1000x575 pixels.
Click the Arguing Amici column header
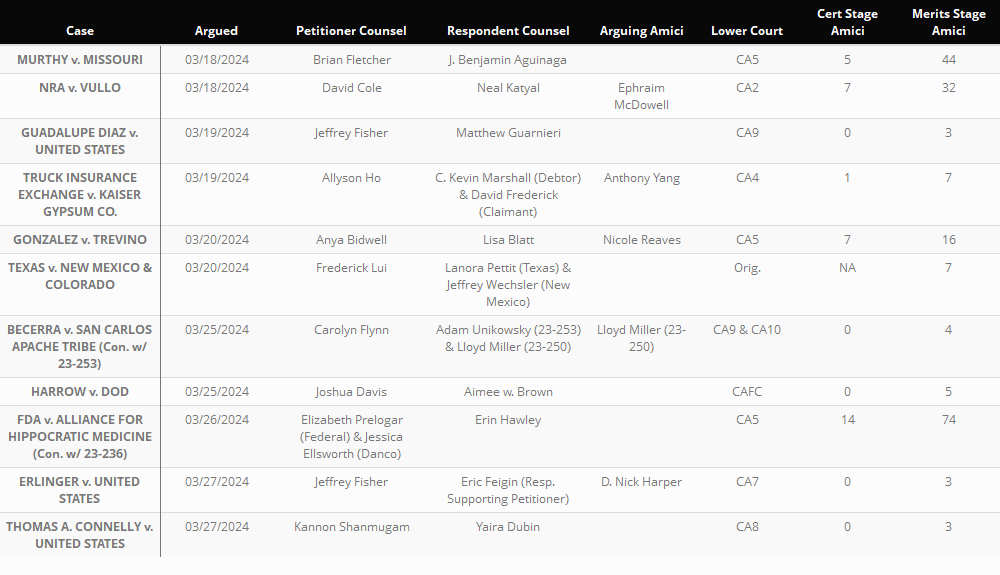(642, 31)
